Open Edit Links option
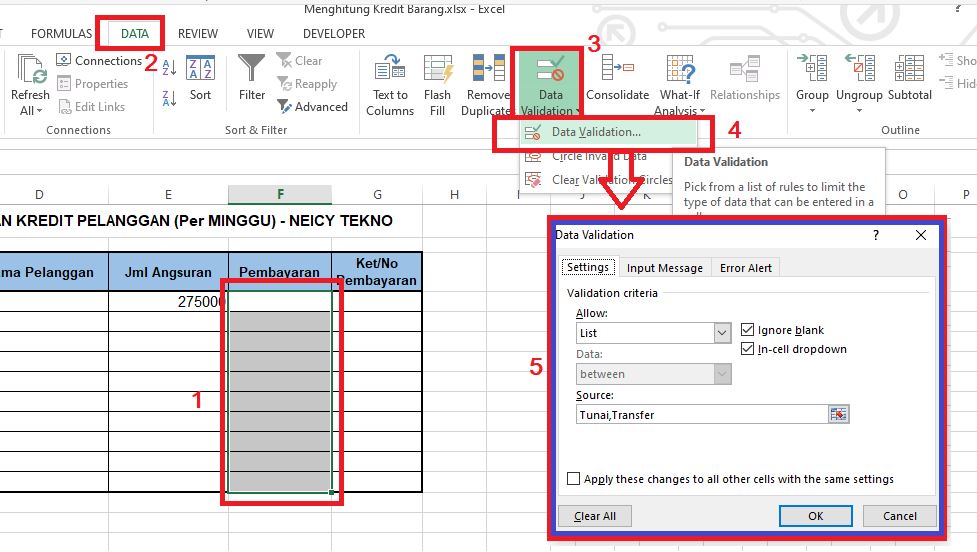This screenshot has height=552, width=977. [91, 107]
